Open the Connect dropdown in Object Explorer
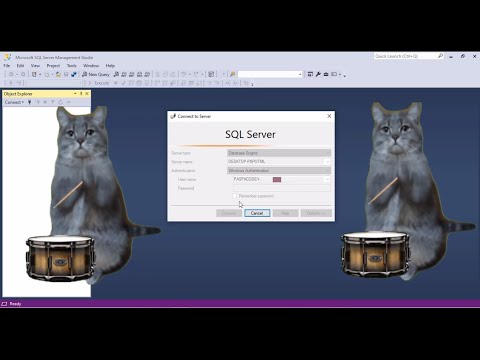The height and width of the screenshot is (360, 480). point(14,102)
